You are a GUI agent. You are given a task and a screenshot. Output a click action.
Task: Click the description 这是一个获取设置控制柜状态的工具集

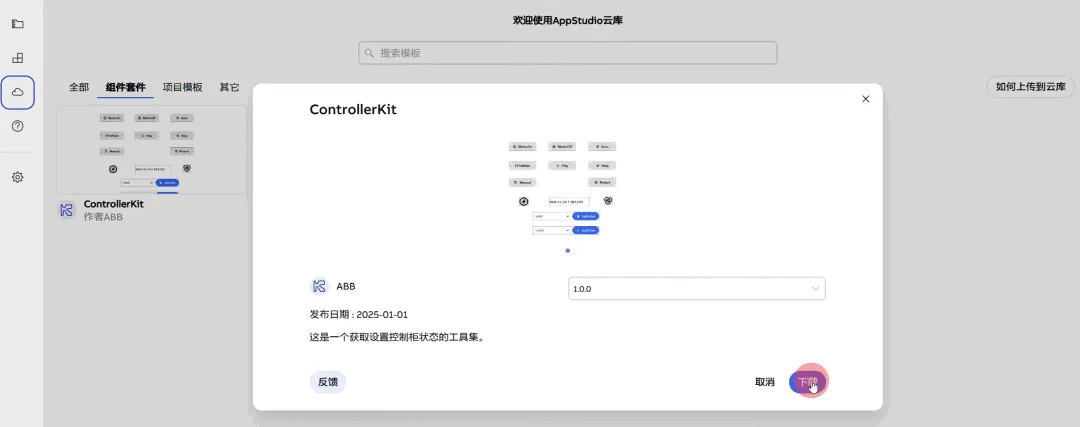click(x=397, y=338)
